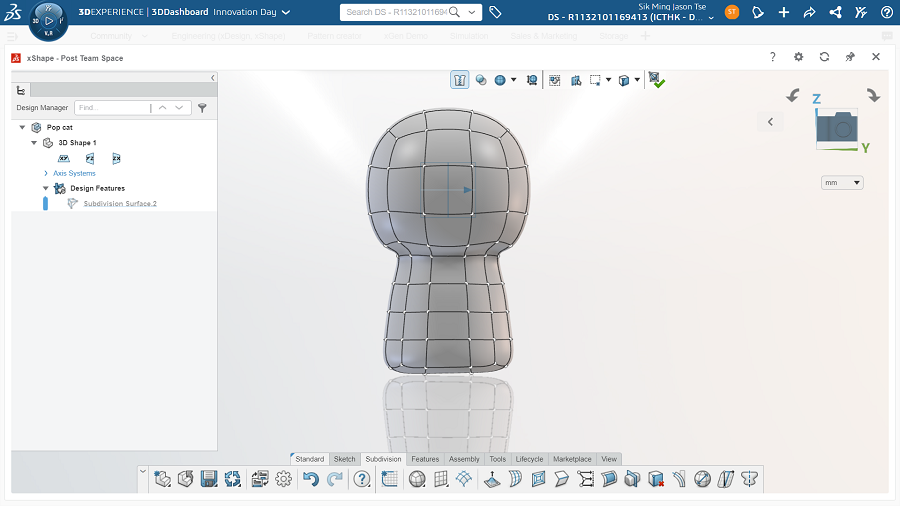Pin the xShape widget panel
900x506 pixels.
850,57
